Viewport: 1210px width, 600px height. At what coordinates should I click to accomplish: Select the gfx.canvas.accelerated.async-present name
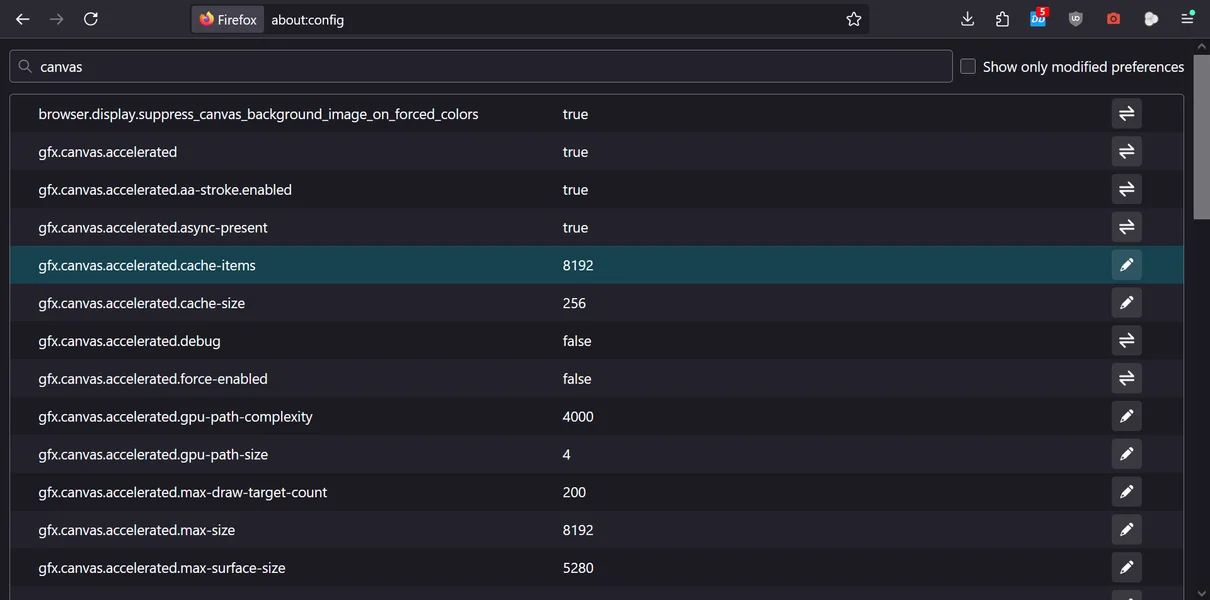(x=153, y=228)
